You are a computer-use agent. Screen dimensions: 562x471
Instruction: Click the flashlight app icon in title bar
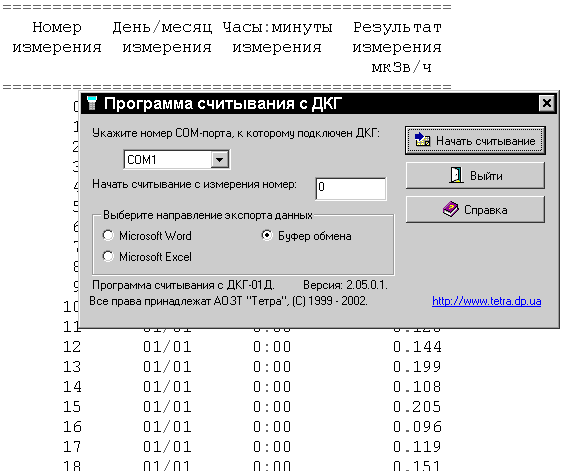pos(92,103)
